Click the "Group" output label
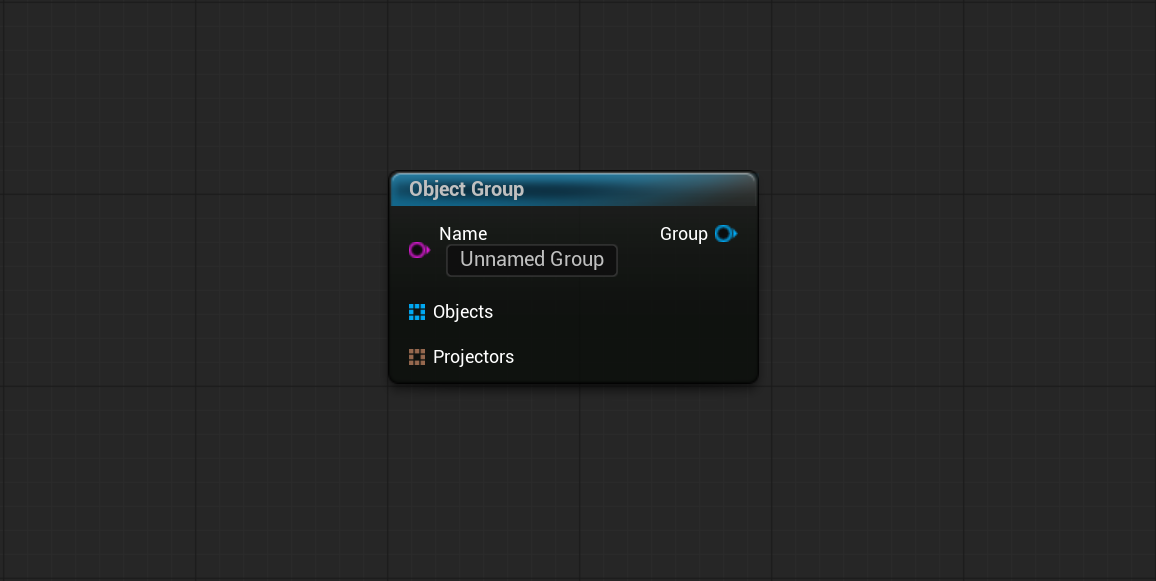Screen dimensions: 1156x581 click(683, 234)
